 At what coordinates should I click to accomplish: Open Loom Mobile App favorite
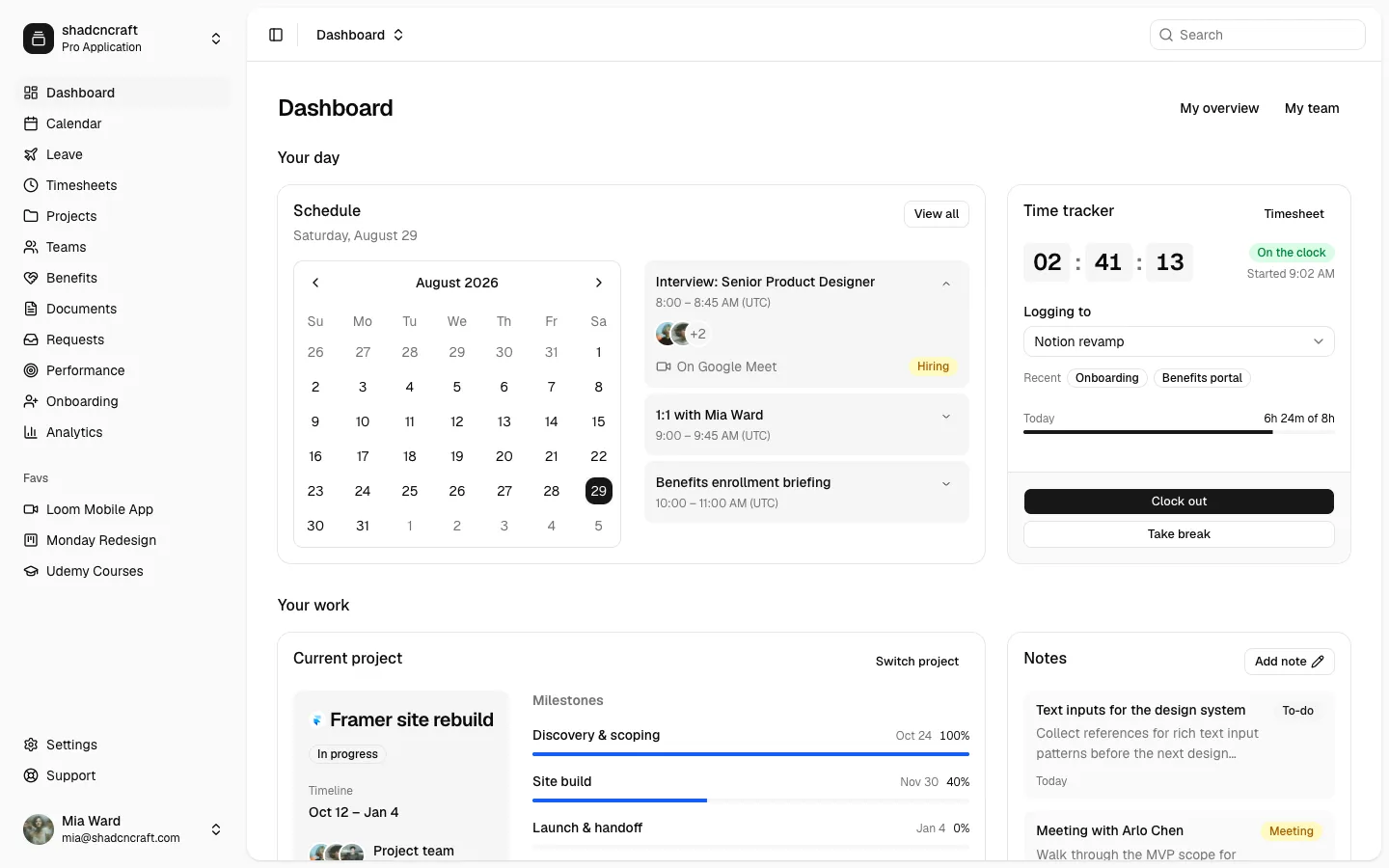point(123,509)
